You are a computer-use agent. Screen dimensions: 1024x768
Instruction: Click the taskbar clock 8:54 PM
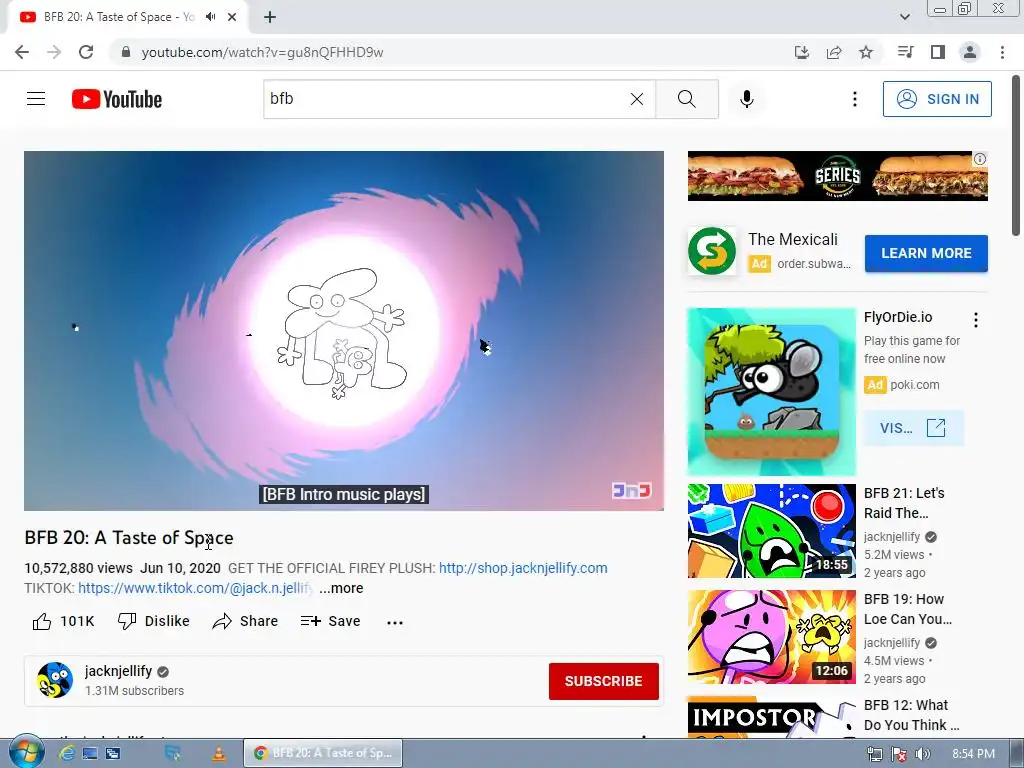click(x=973, y=754)
